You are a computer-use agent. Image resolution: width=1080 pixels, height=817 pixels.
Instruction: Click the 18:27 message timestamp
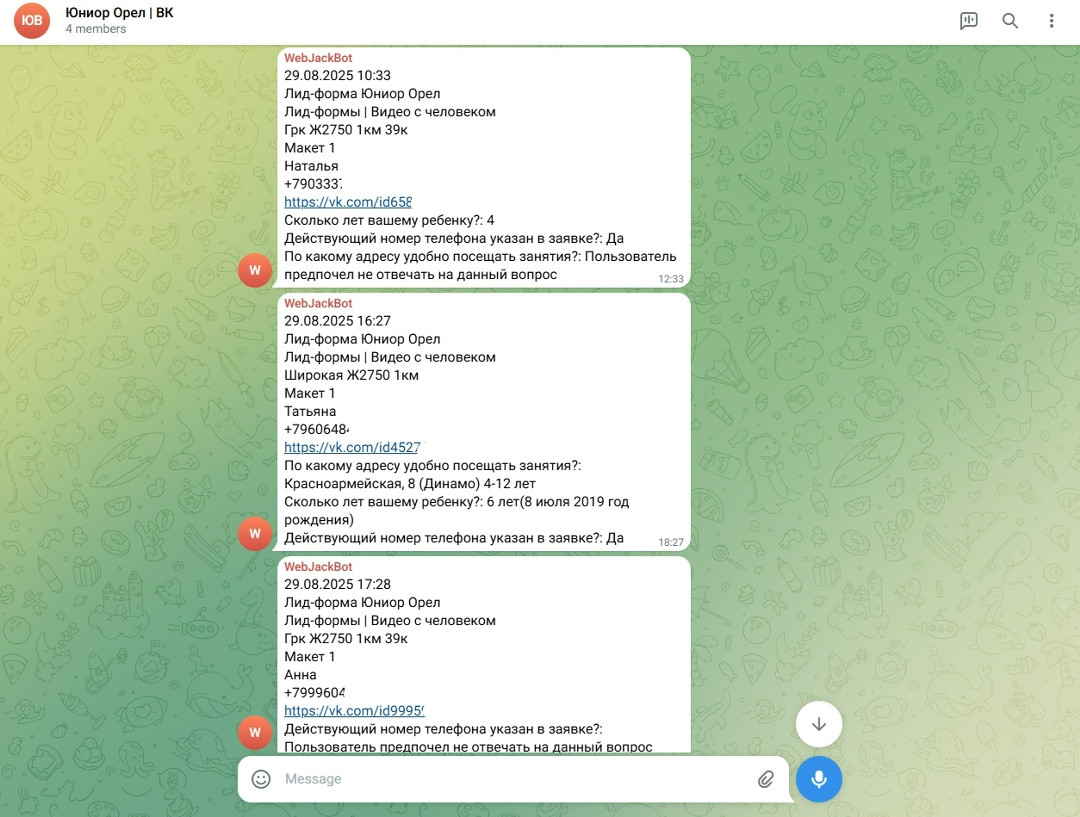[x=671, y=542]
